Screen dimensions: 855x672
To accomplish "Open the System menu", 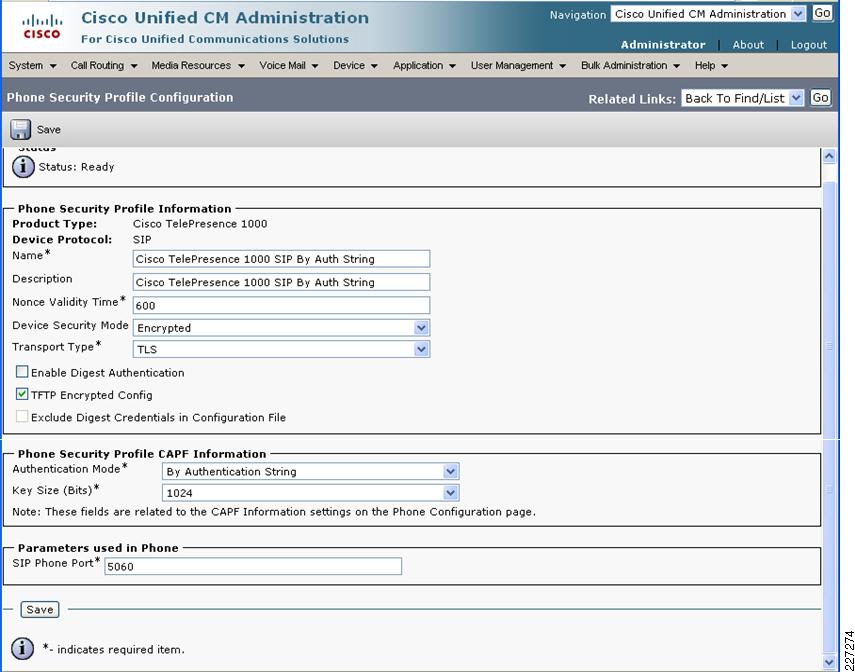I will [x=32, y=65].
